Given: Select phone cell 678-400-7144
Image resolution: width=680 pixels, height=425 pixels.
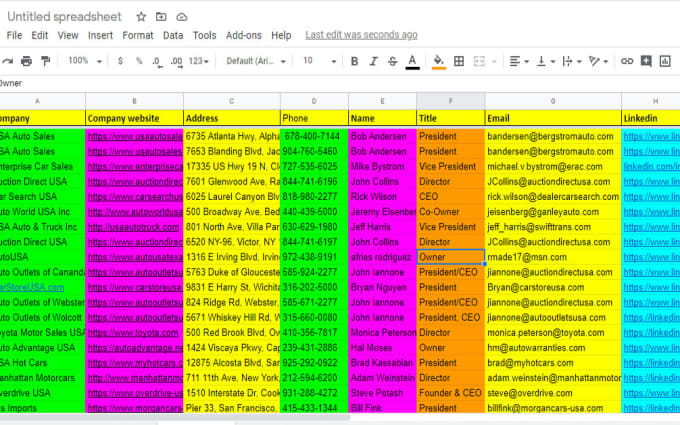Looking at the screenshot, I should pyautogui.click(x=314, y=136).
